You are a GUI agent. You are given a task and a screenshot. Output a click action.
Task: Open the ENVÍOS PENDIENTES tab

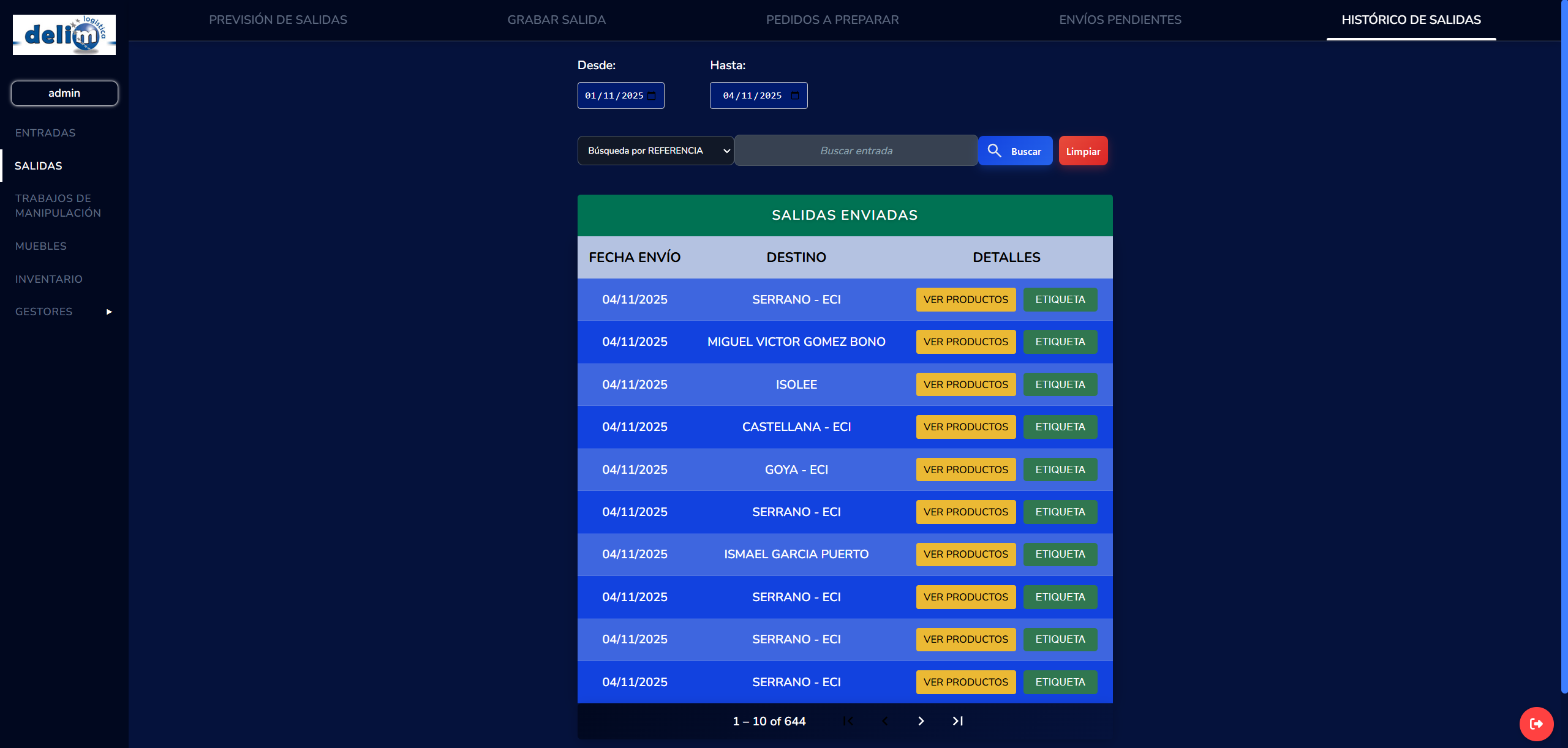tap(1120, 20)
